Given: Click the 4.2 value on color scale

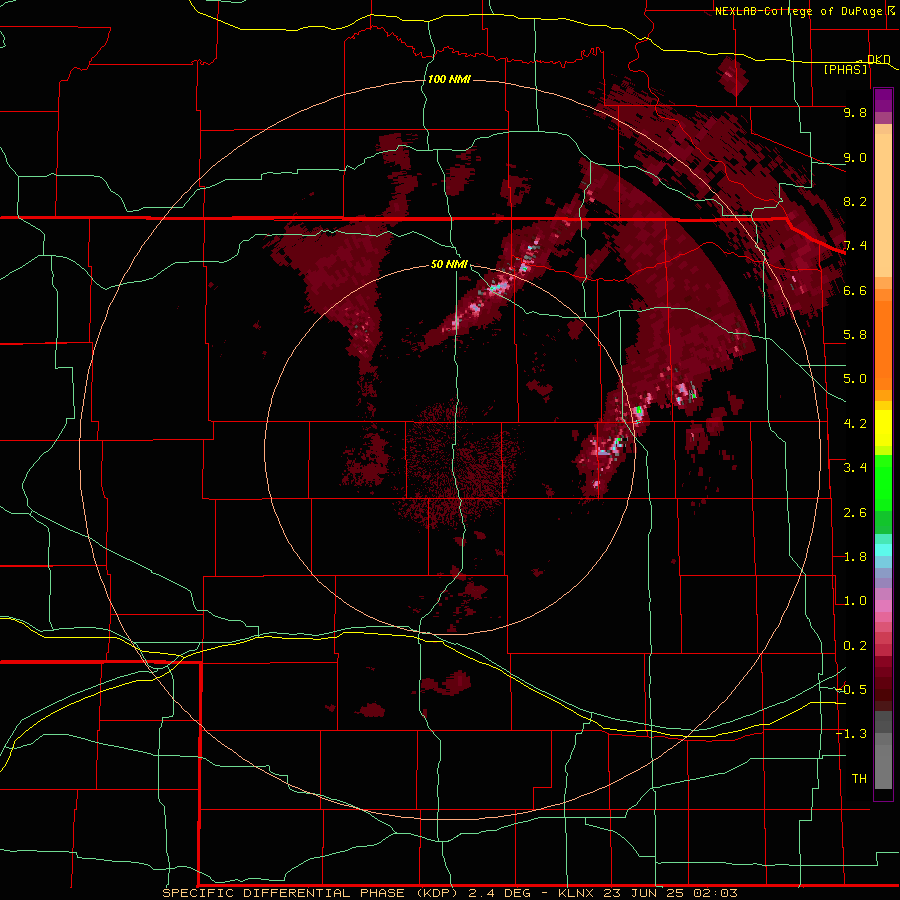Looking at the screenshot, I should pos(855,424).
